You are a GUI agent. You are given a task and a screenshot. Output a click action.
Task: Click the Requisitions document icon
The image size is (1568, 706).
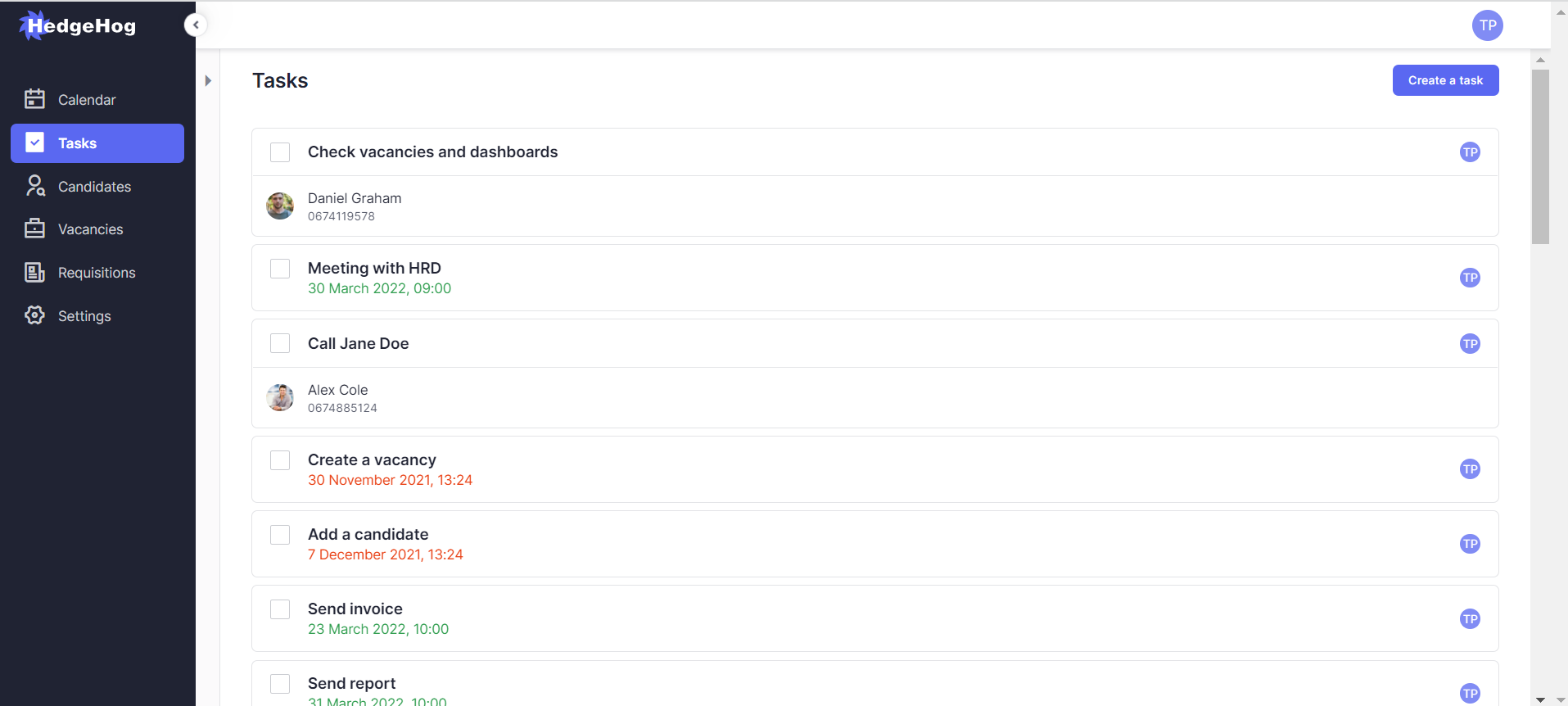coord(34,272)
